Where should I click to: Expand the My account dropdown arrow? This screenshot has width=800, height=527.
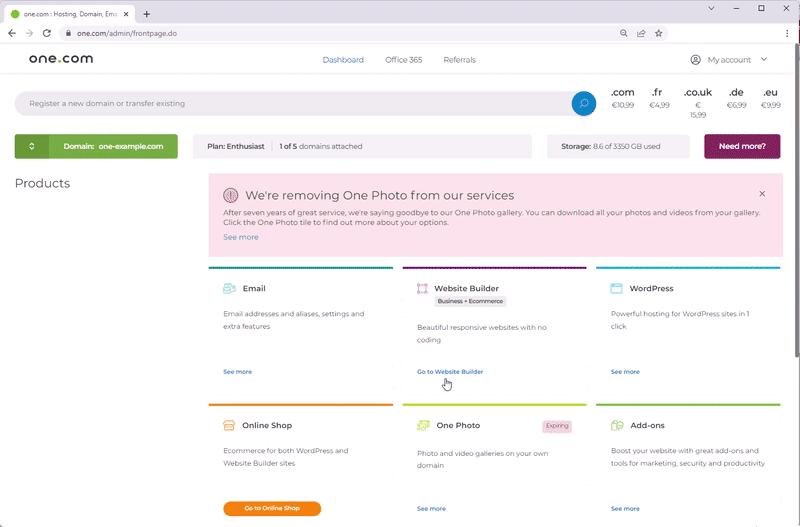[764, 59]
